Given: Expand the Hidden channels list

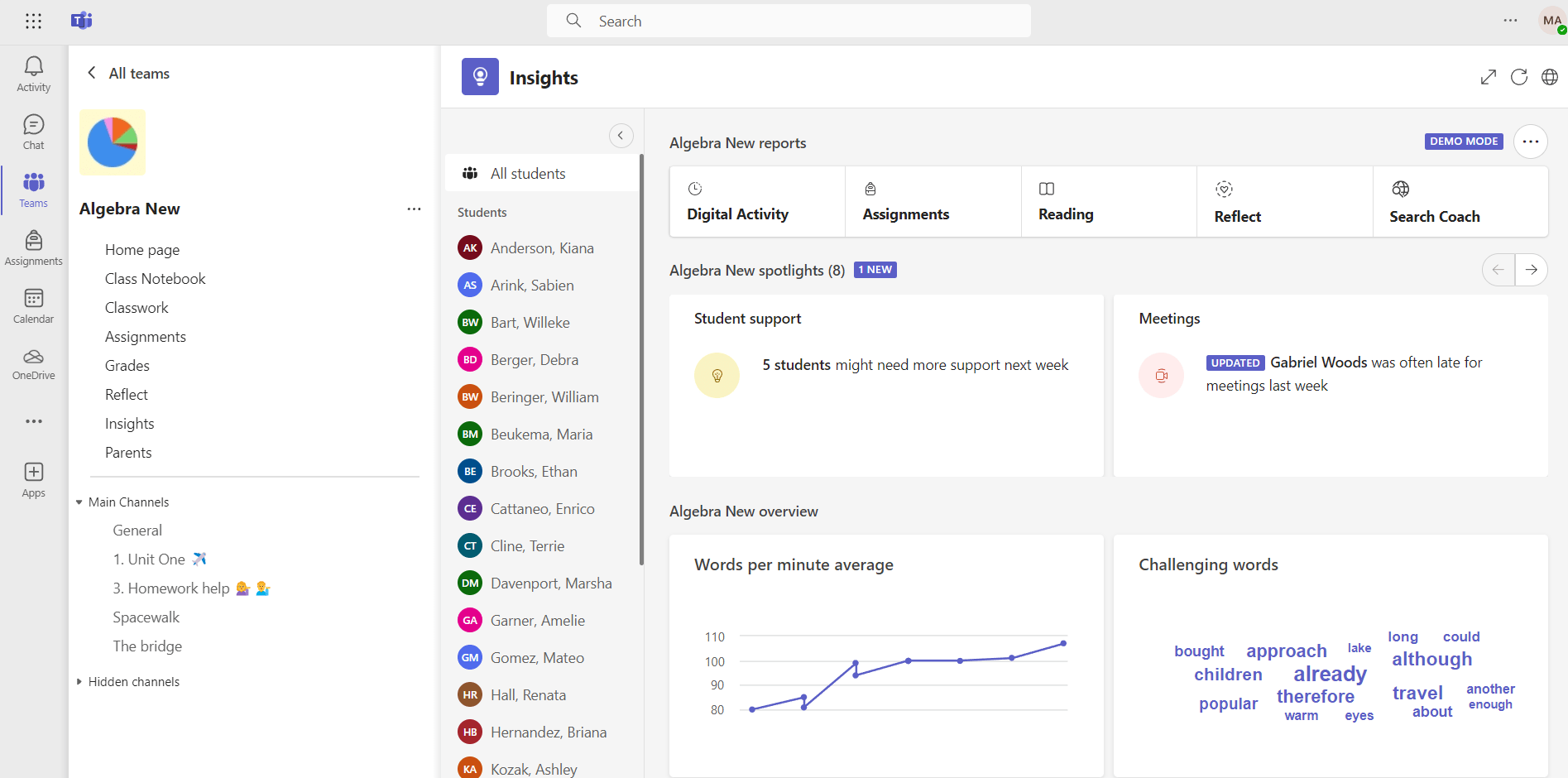Looking at the screenshot, I should pos(79,681).
